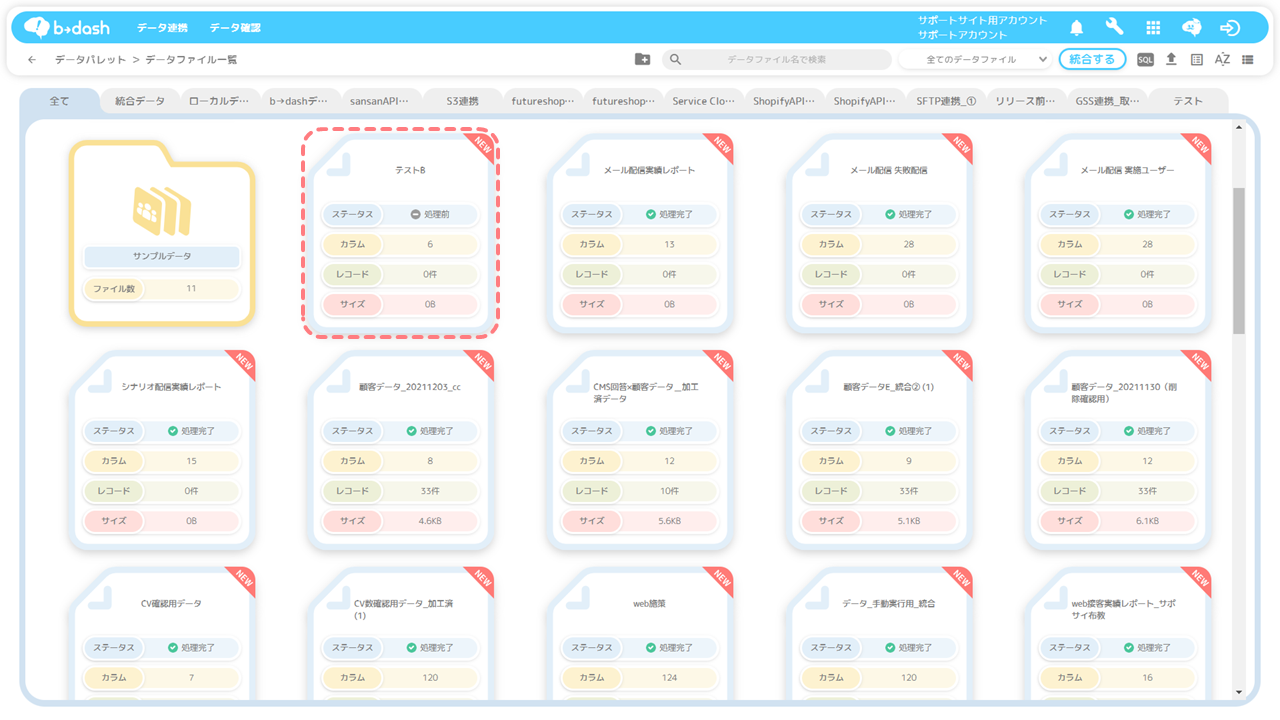This screenshot has height=720, width=1280.
Task: Switch to list view icon
Action: 1248,60
